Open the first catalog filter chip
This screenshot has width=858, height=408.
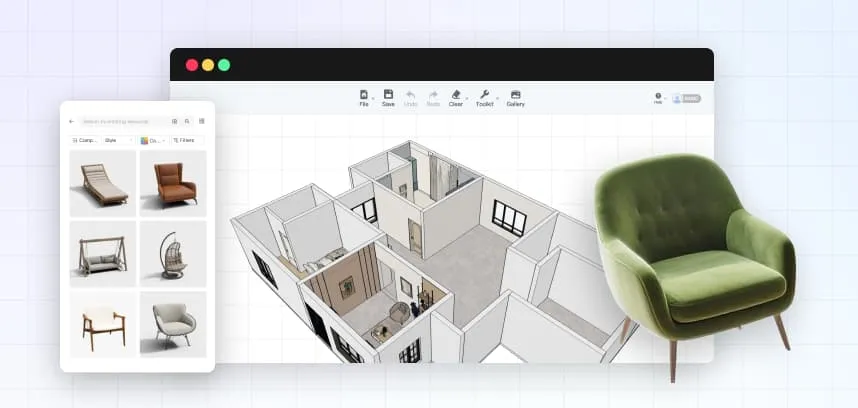[85, 141]
